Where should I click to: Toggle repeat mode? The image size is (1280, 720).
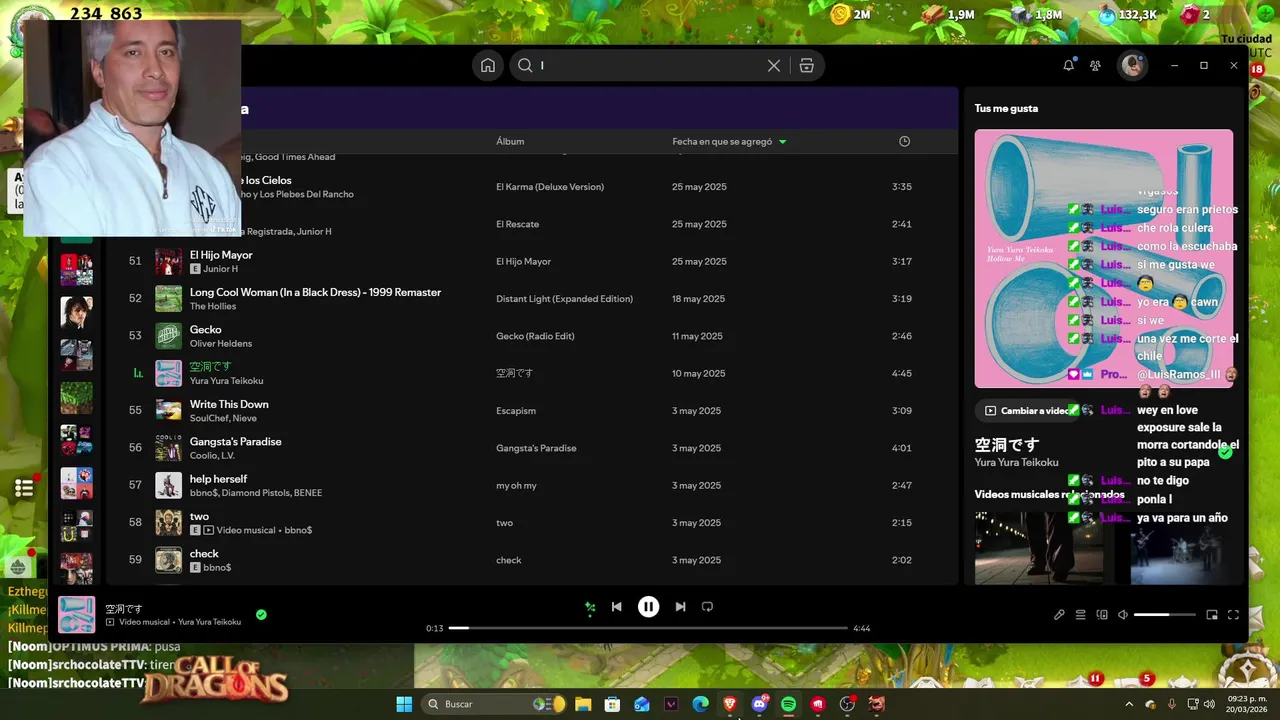click(x=707, y=607)
